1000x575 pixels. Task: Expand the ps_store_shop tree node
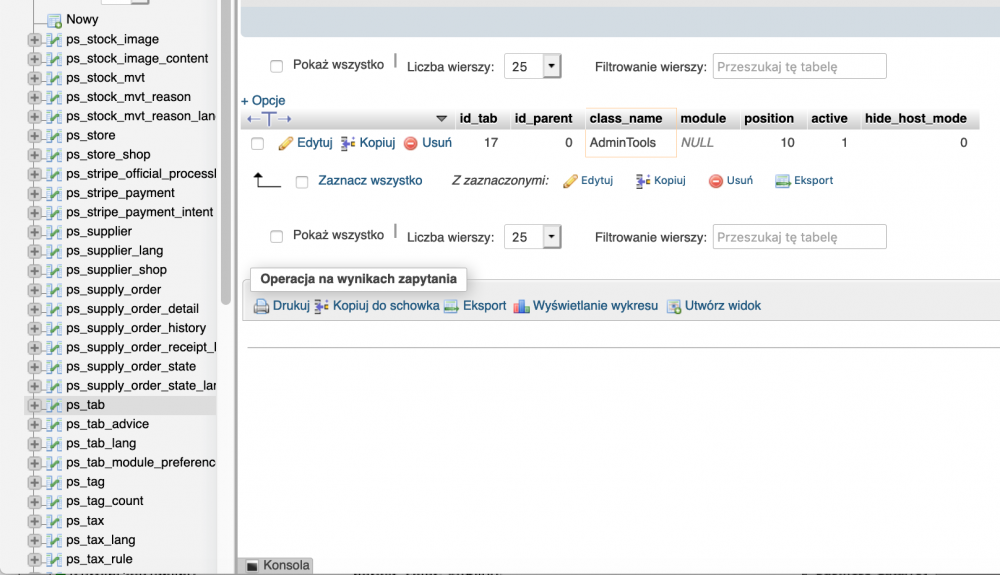[34, 156]
